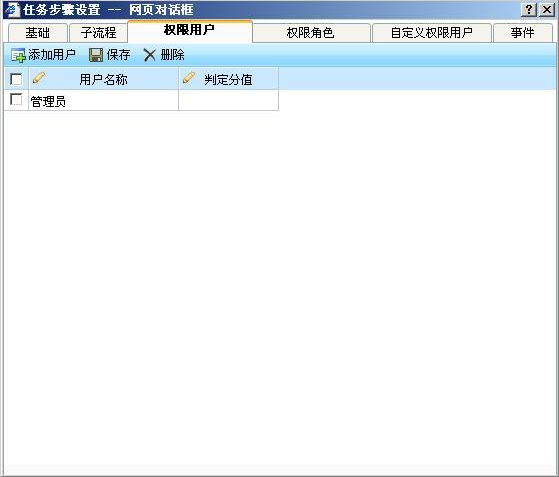Select the 管理员 user name cell
The width and height of the screenshot is (559, 477).
(103, 100)
